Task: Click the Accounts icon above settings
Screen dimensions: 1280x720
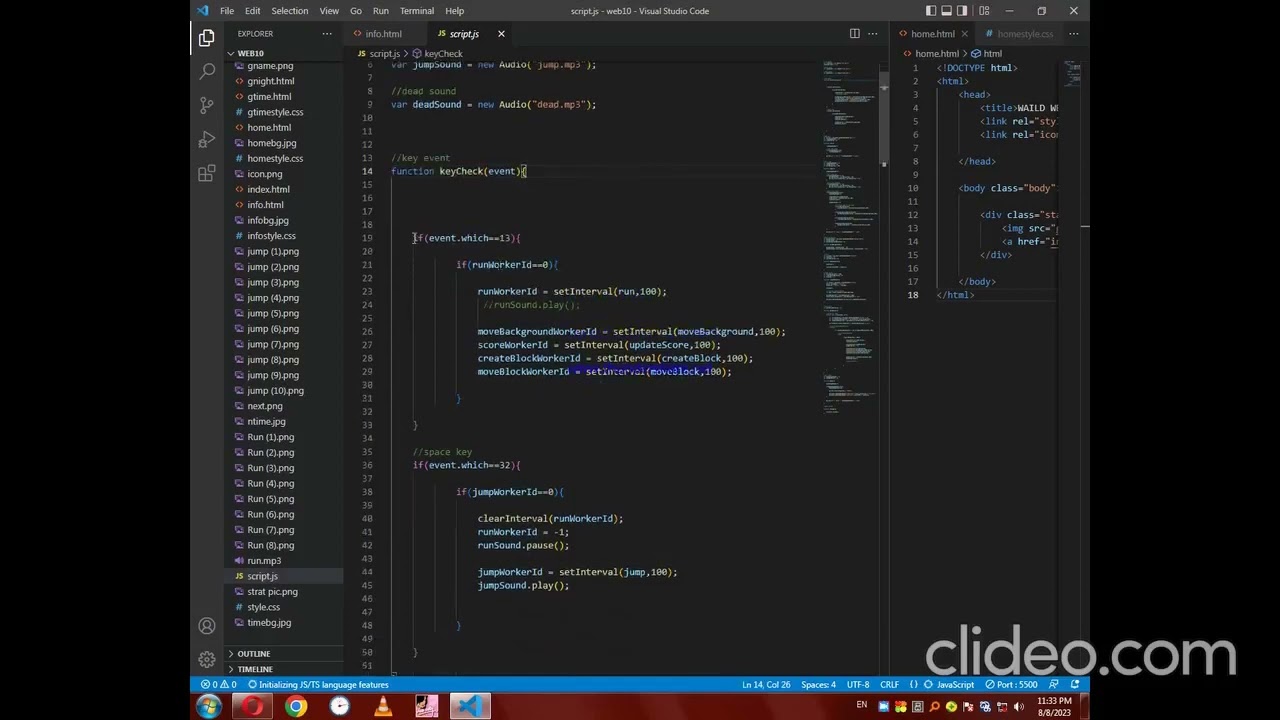Action: (x=206, y=625)
